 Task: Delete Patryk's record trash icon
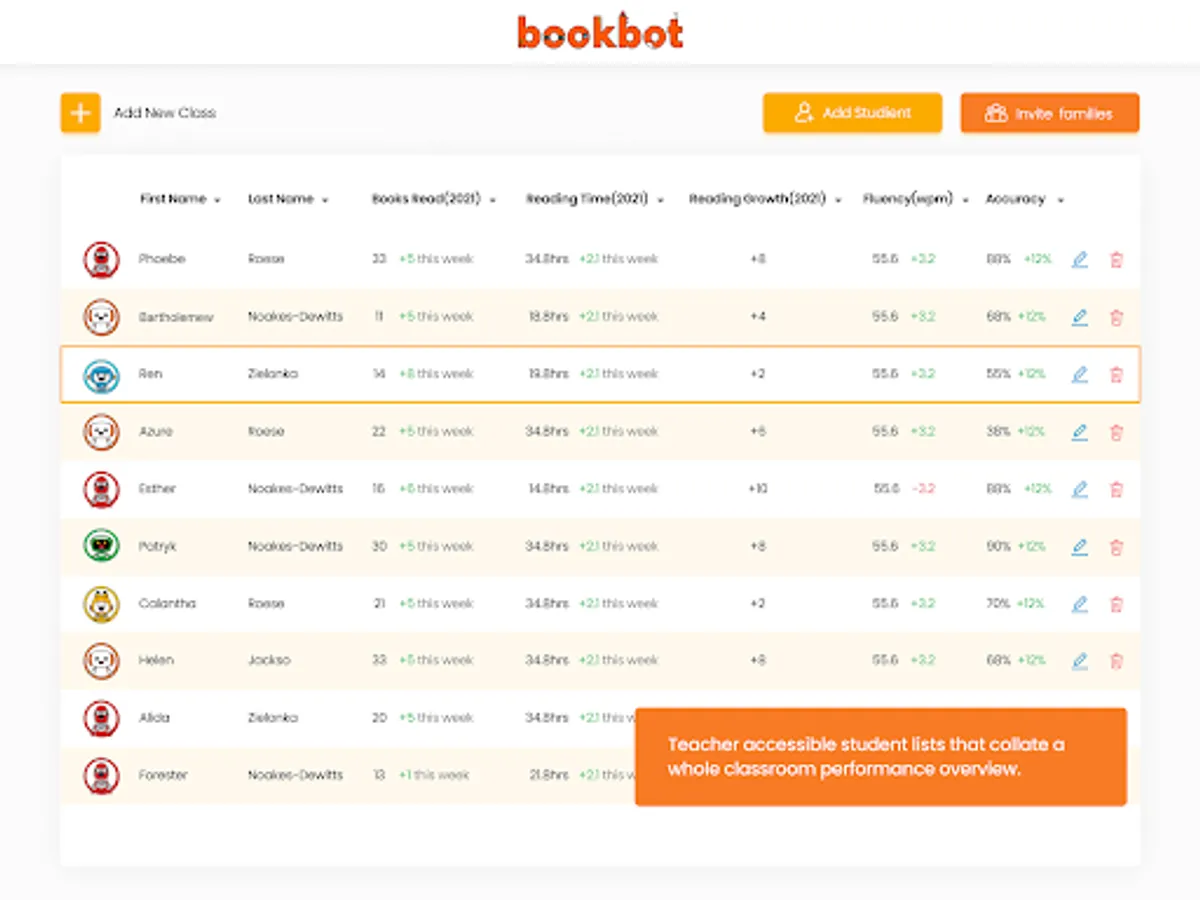[x=1116, y=548]
